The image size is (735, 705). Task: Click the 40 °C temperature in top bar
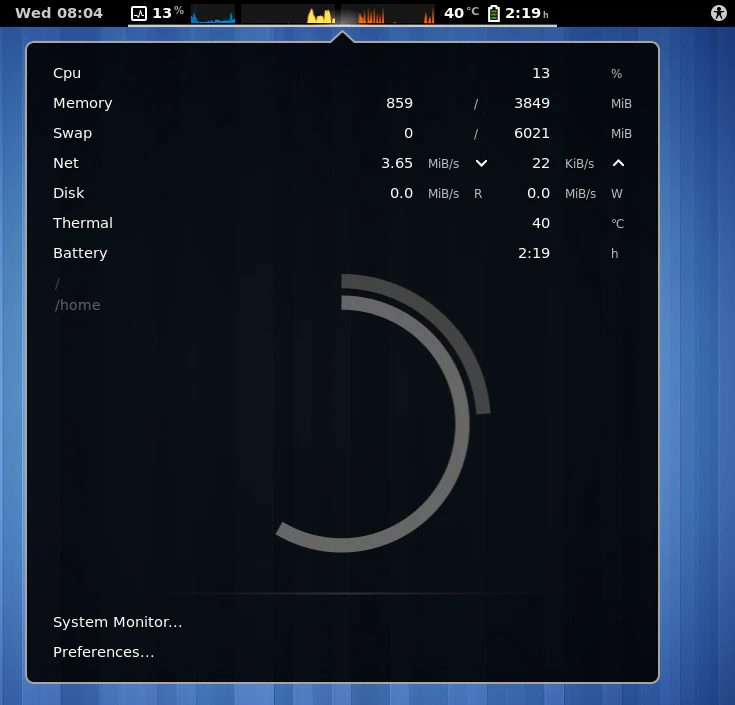[x=461, y=13]
